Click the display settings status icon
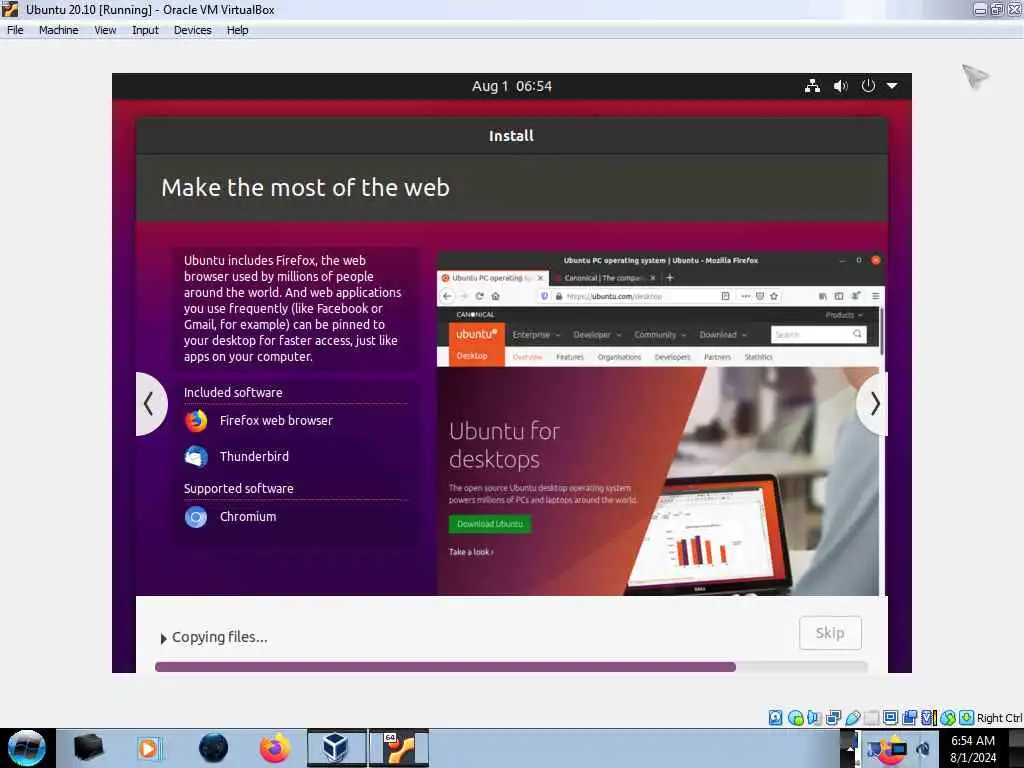 [890, 718]
